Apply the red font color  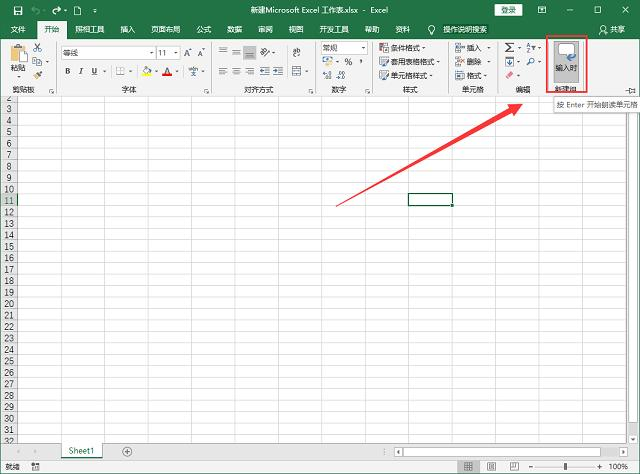(167, 71)
